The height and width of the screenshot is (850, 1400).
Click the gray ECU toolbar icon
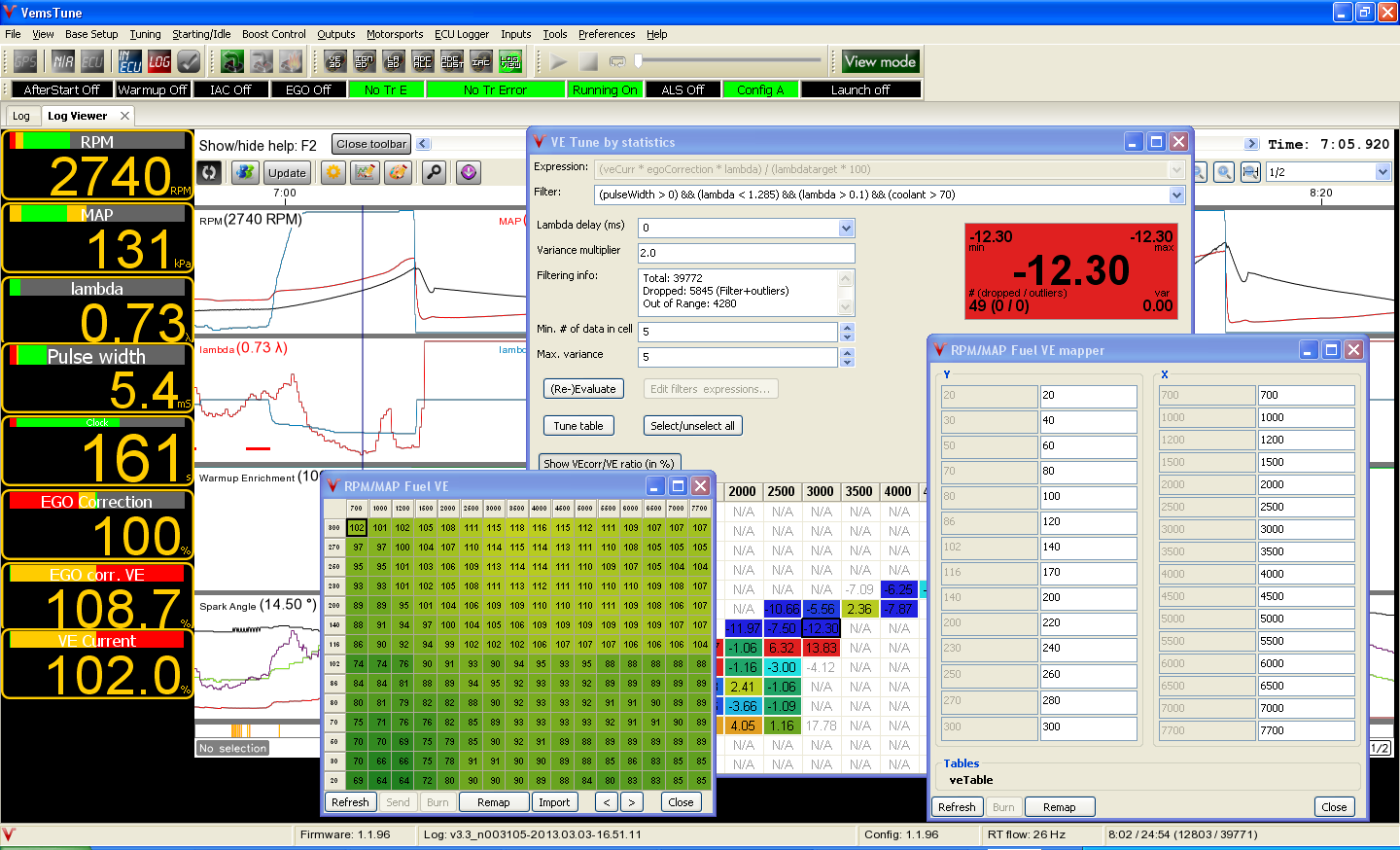(x=92, y=62)
